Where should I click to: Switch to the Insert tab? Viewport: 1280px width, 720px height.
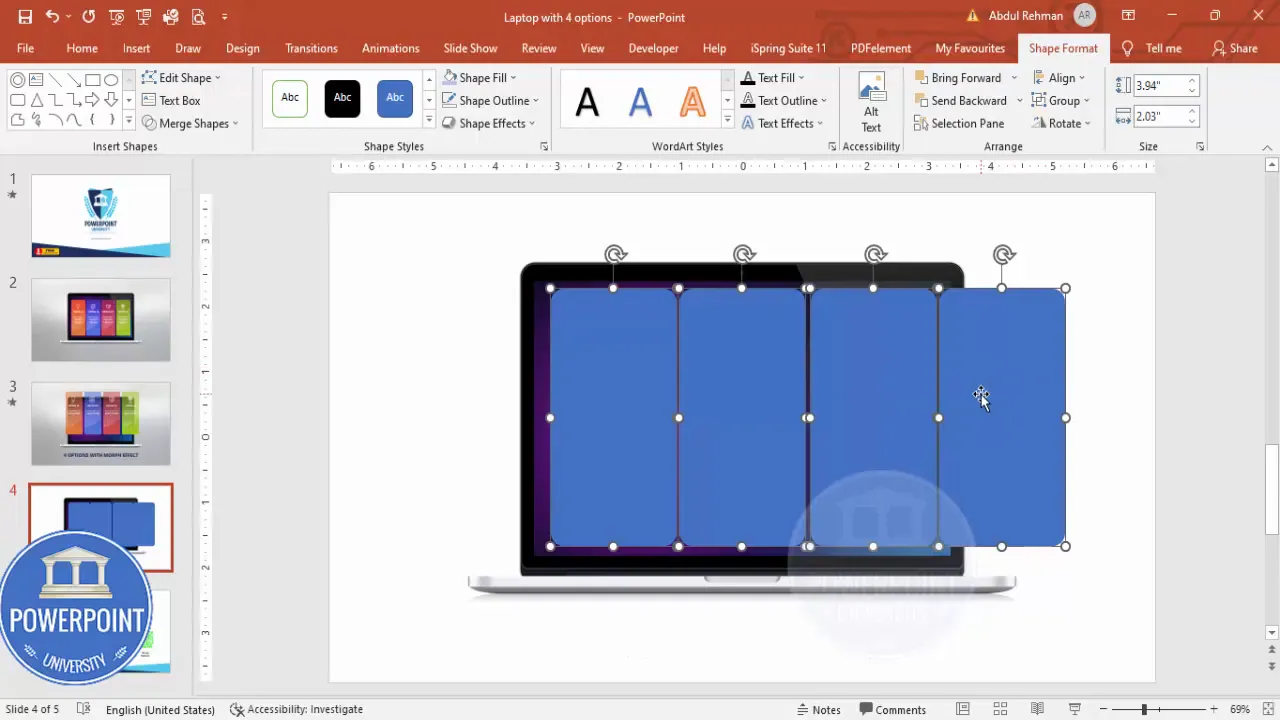137,48
